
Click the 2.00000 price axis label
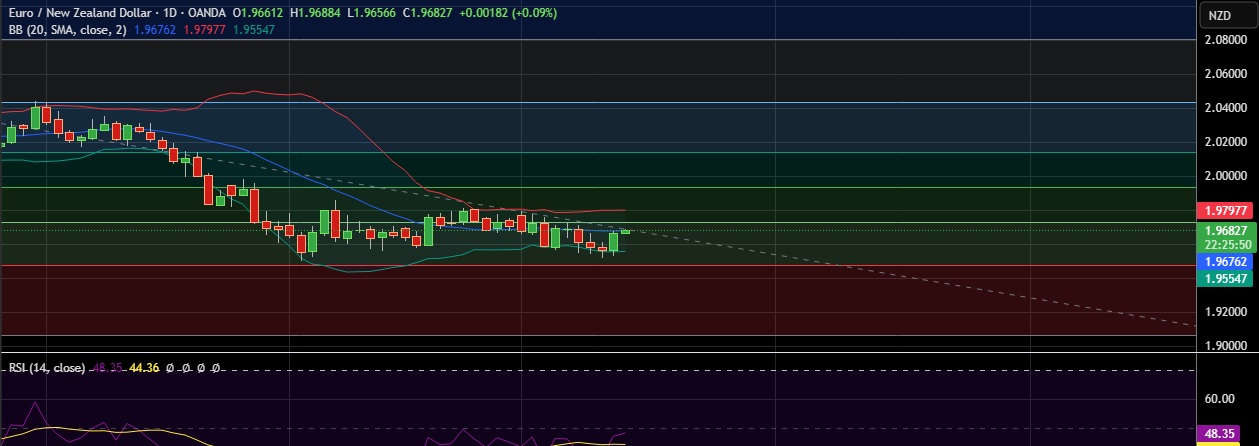[x=1225, y=176]
